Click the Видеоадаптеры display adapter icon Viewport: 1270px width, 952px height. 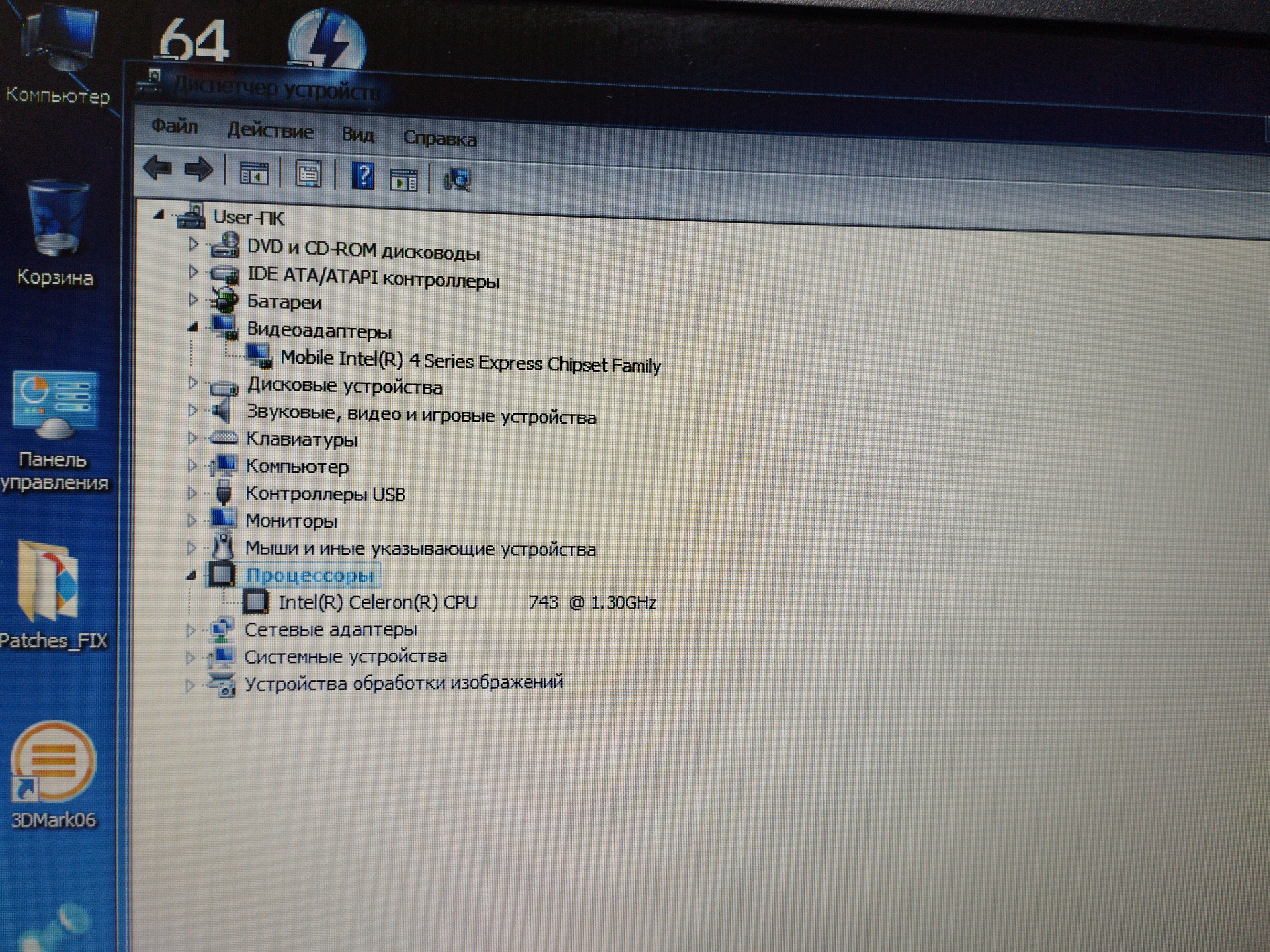(x=224, y=327)
